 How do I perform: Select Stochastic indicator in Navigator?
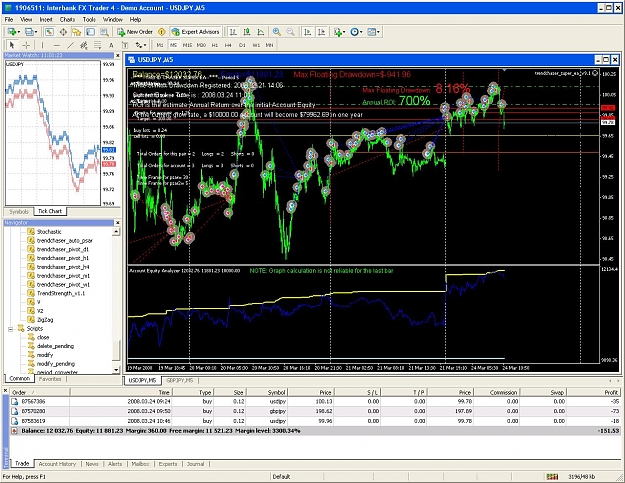(x=49, y=232)
